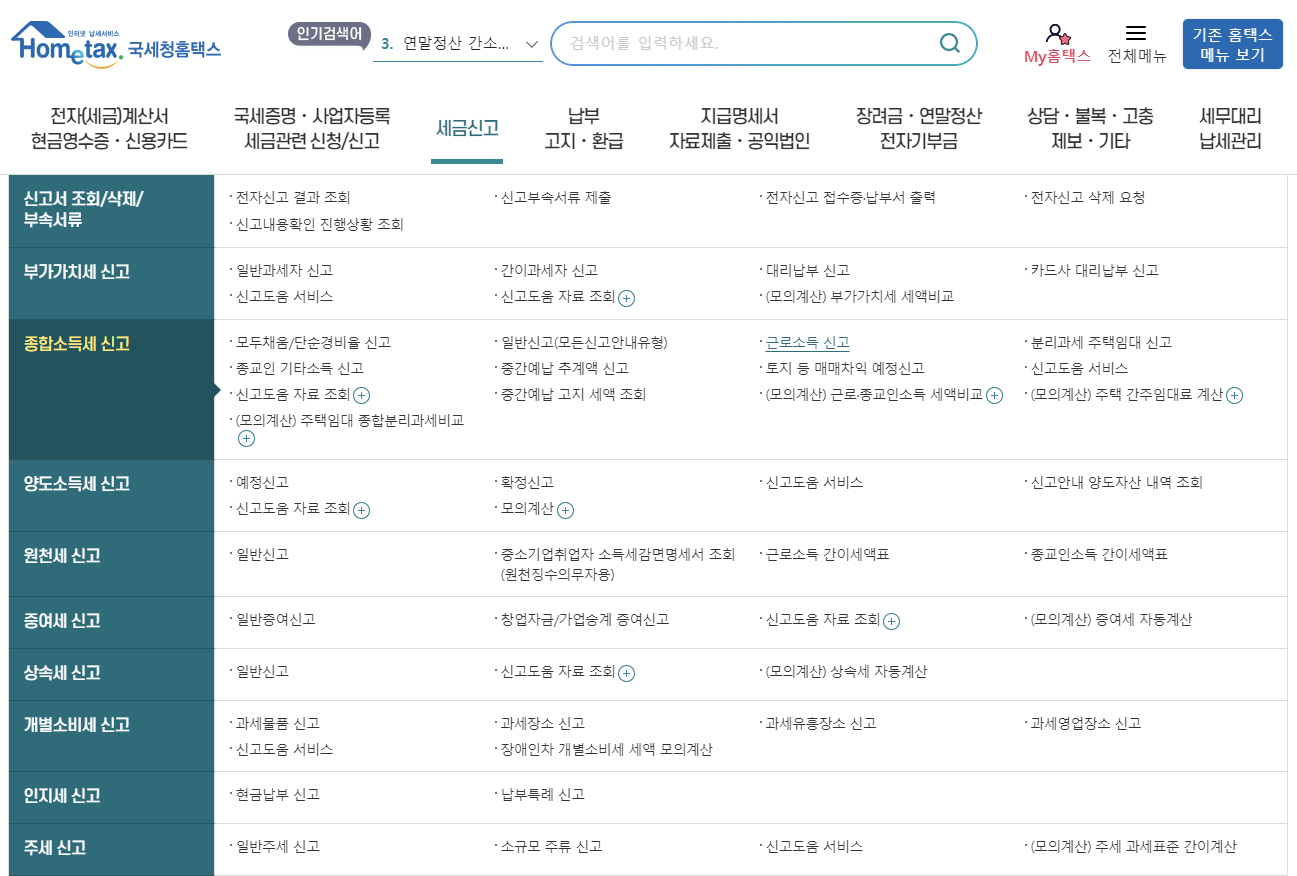Open 신고부속서류 제출 link
The height and width of the screenshot is (876, 1297).
[x=555, y=198]
